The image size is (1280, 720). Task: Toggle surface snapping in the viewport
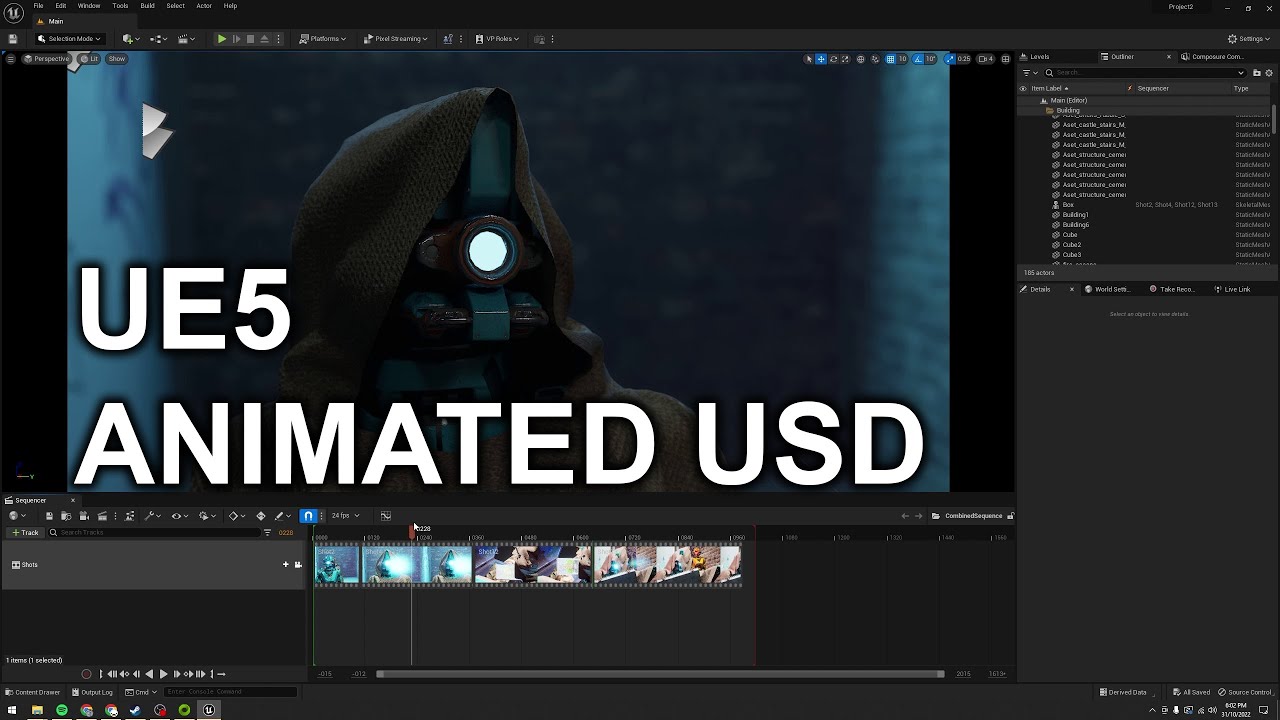tap(875, 59)
